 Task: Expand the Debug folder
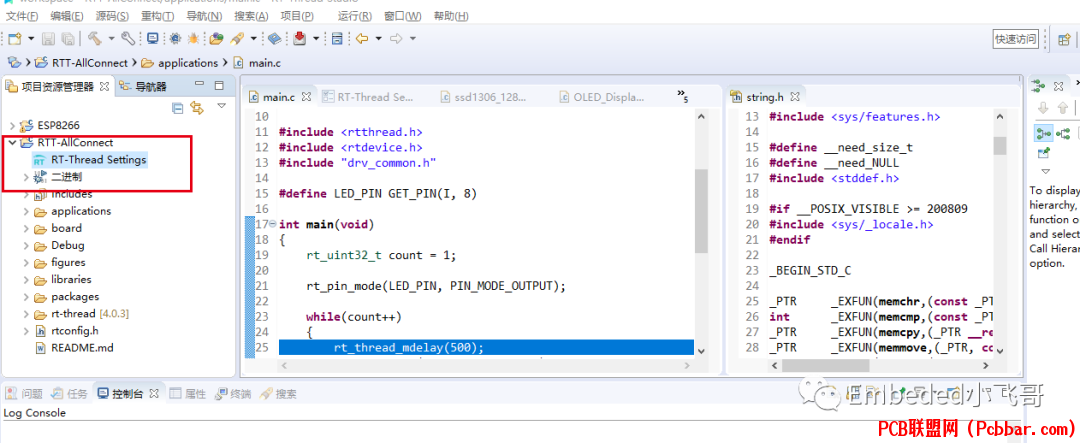pos(26,245)
